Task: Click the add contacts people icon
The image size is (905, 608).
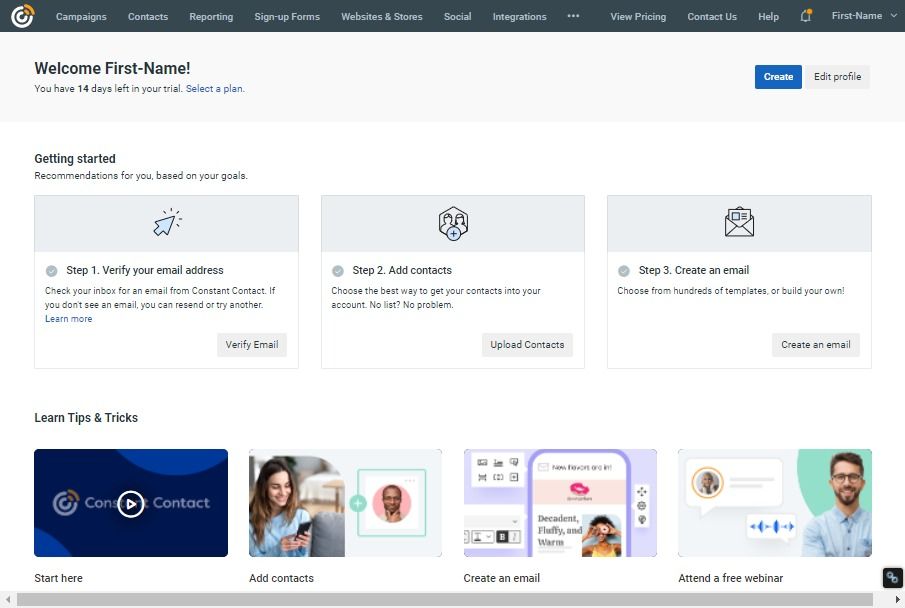Action: (453, 223)
